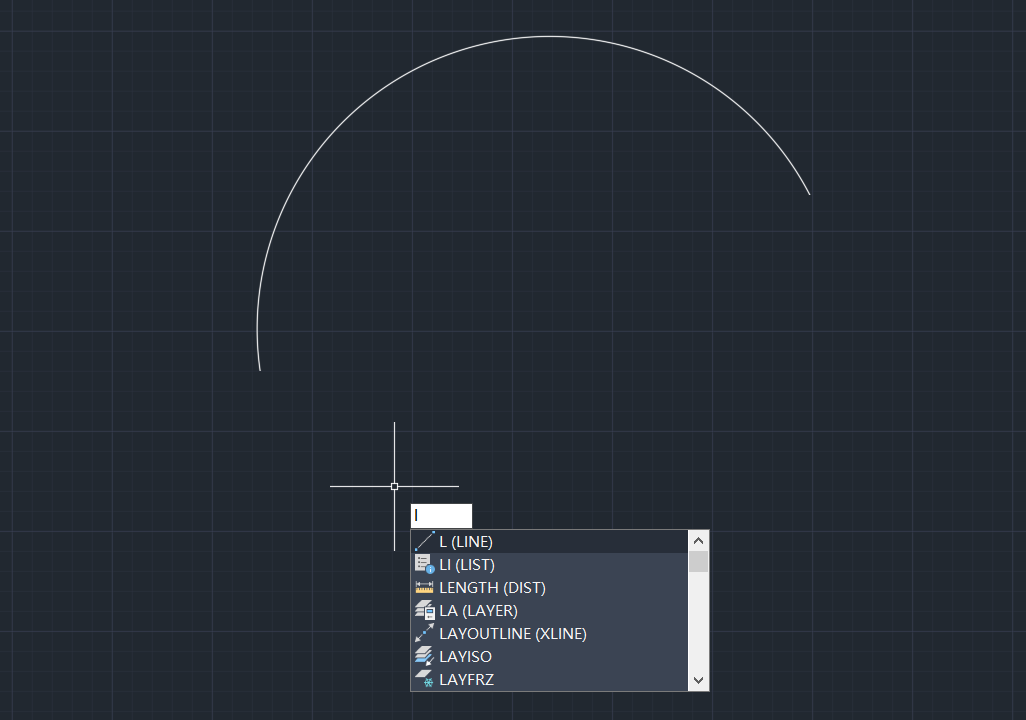The image size is (1026, 720).
Task: Choose the 'LI (LIST)' suggestion text
Action: (467, 564)
